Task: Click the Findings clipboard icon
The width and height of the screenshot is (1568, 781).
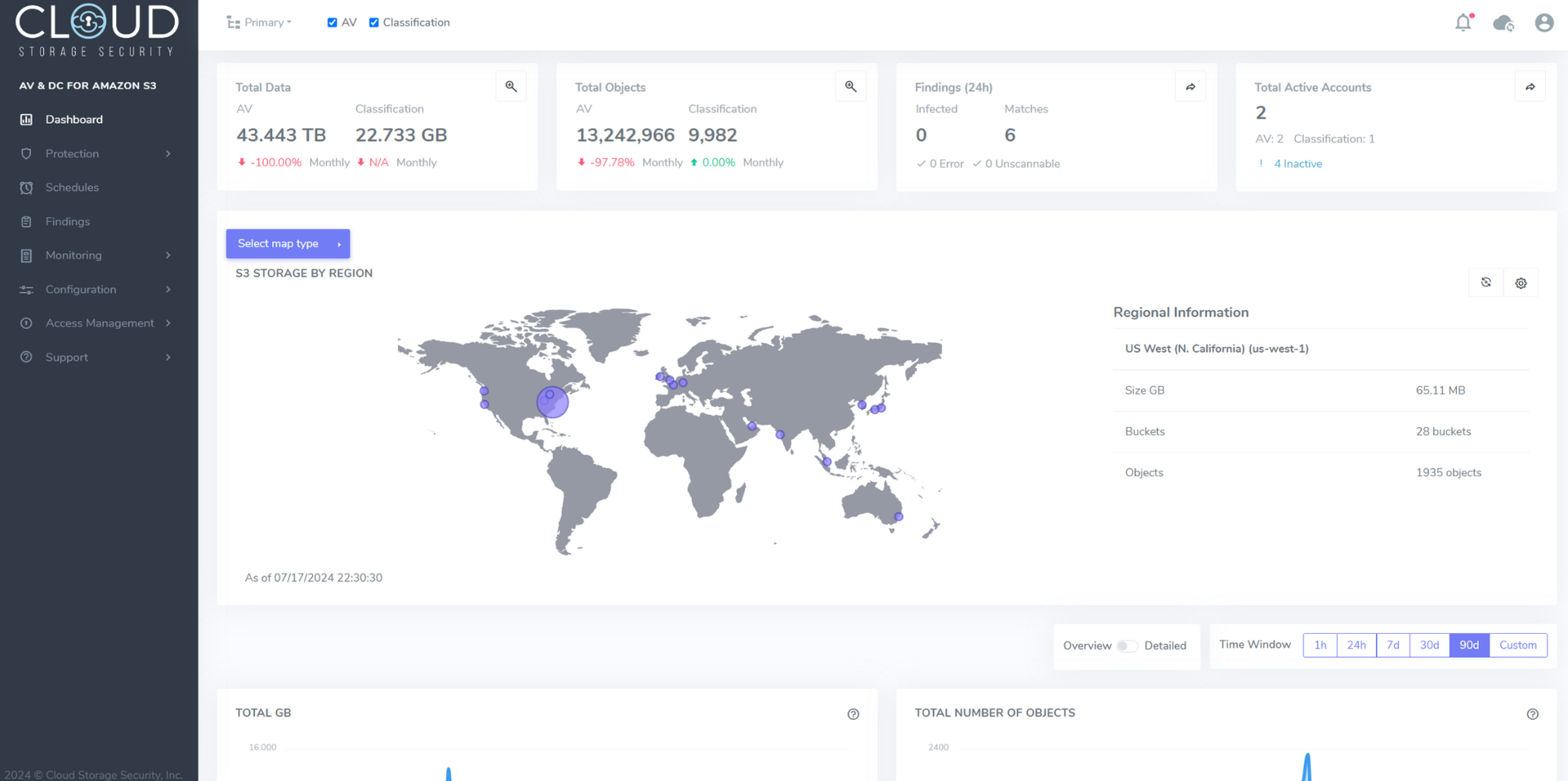Action: [26, 222]
